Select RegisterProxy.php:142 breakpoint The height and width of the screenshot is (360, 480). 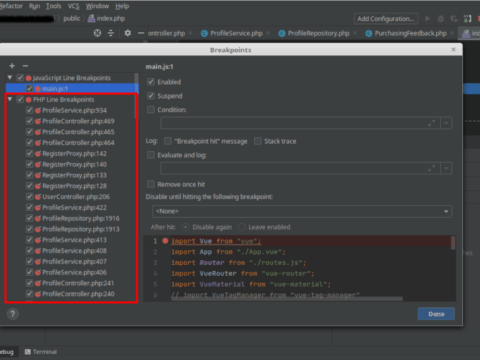(x=74, y=153)
